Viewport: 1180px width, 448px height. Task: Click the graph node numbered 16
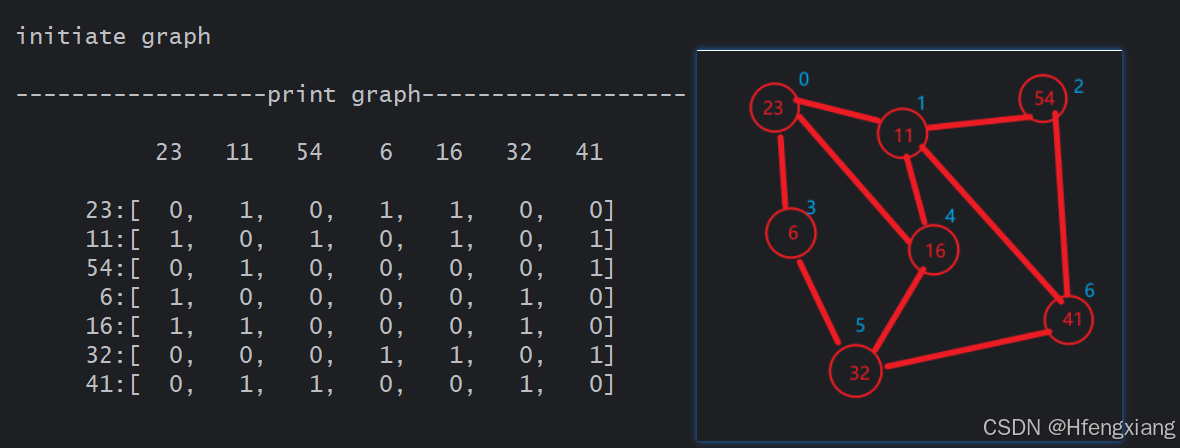coord(934,250)
